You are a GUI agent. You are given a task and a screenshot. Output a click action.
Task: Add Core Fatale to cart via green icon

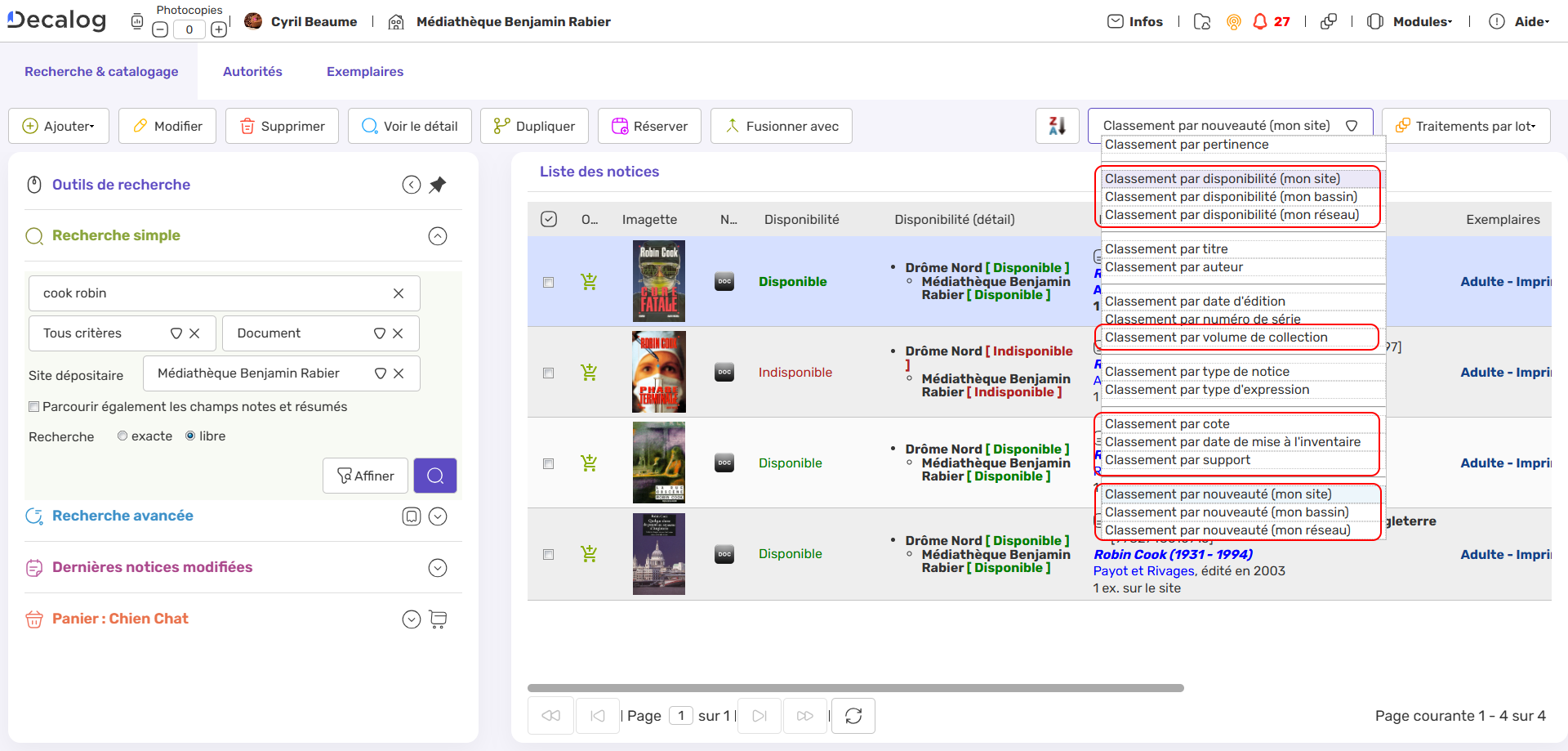click(589, 281)
